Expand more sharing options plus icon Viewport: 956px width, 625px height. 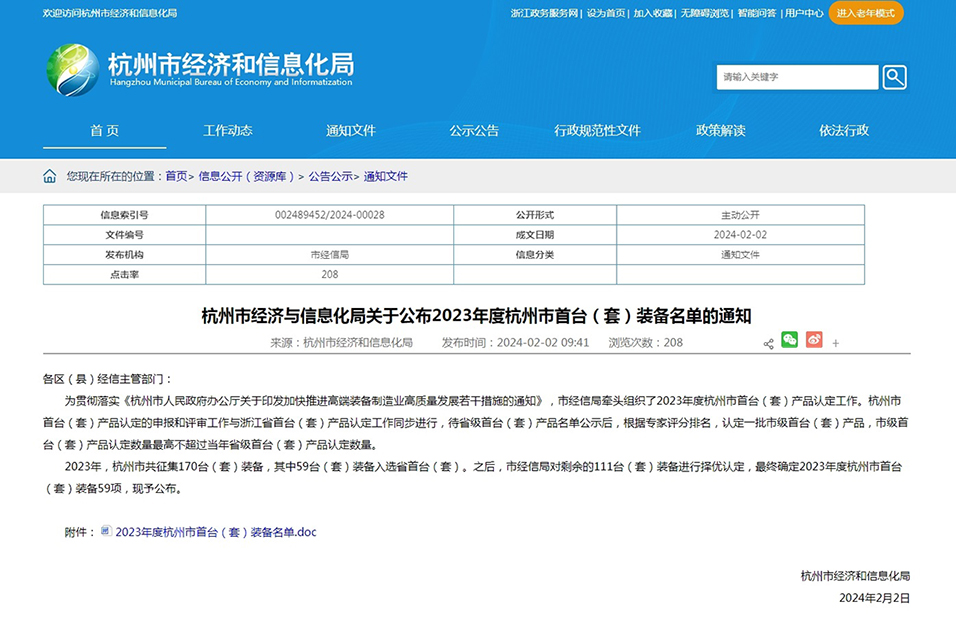(836, 343)
